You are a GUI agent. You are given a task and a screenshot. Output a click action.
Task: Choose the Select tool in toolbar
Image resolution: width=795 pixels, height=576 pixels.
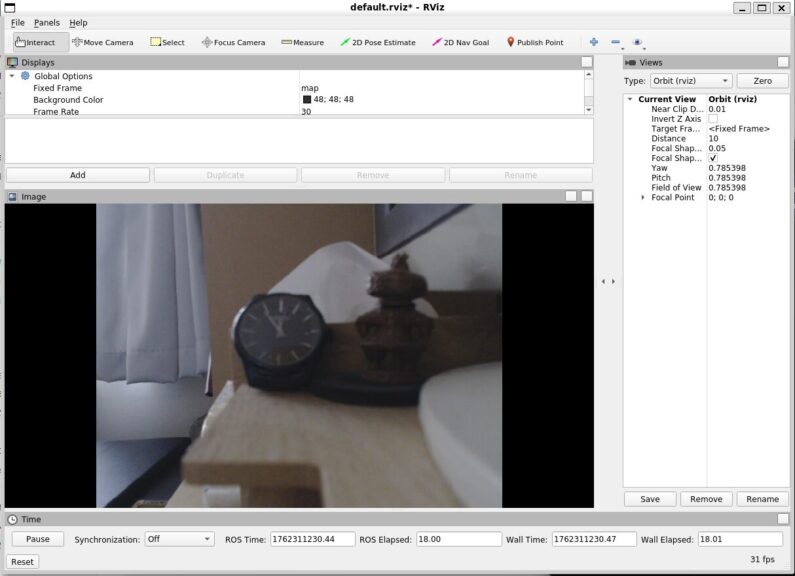click(x=167, y=42)
